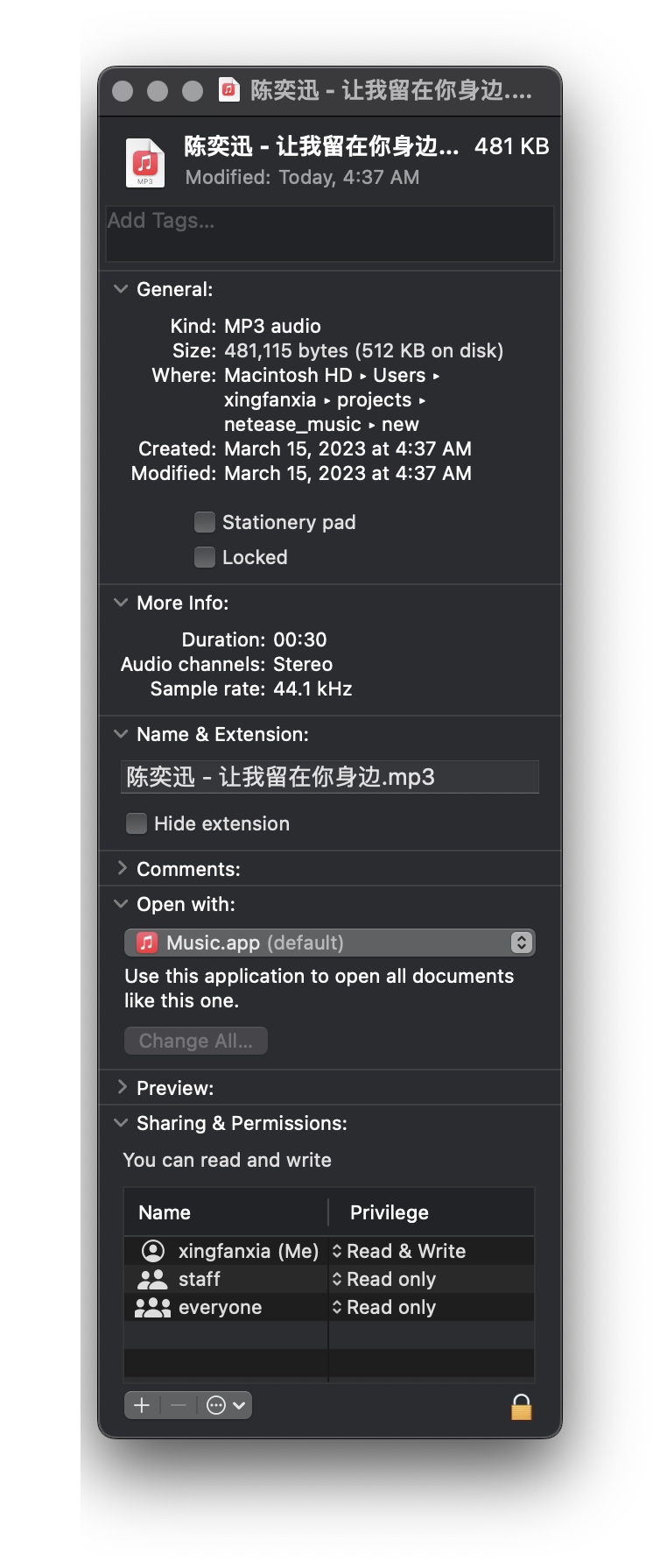Click the MP3 file icon thumbnail
The height and width of the screenshot is (1568, 660).
pyautogui.click(x=144, y=163)
